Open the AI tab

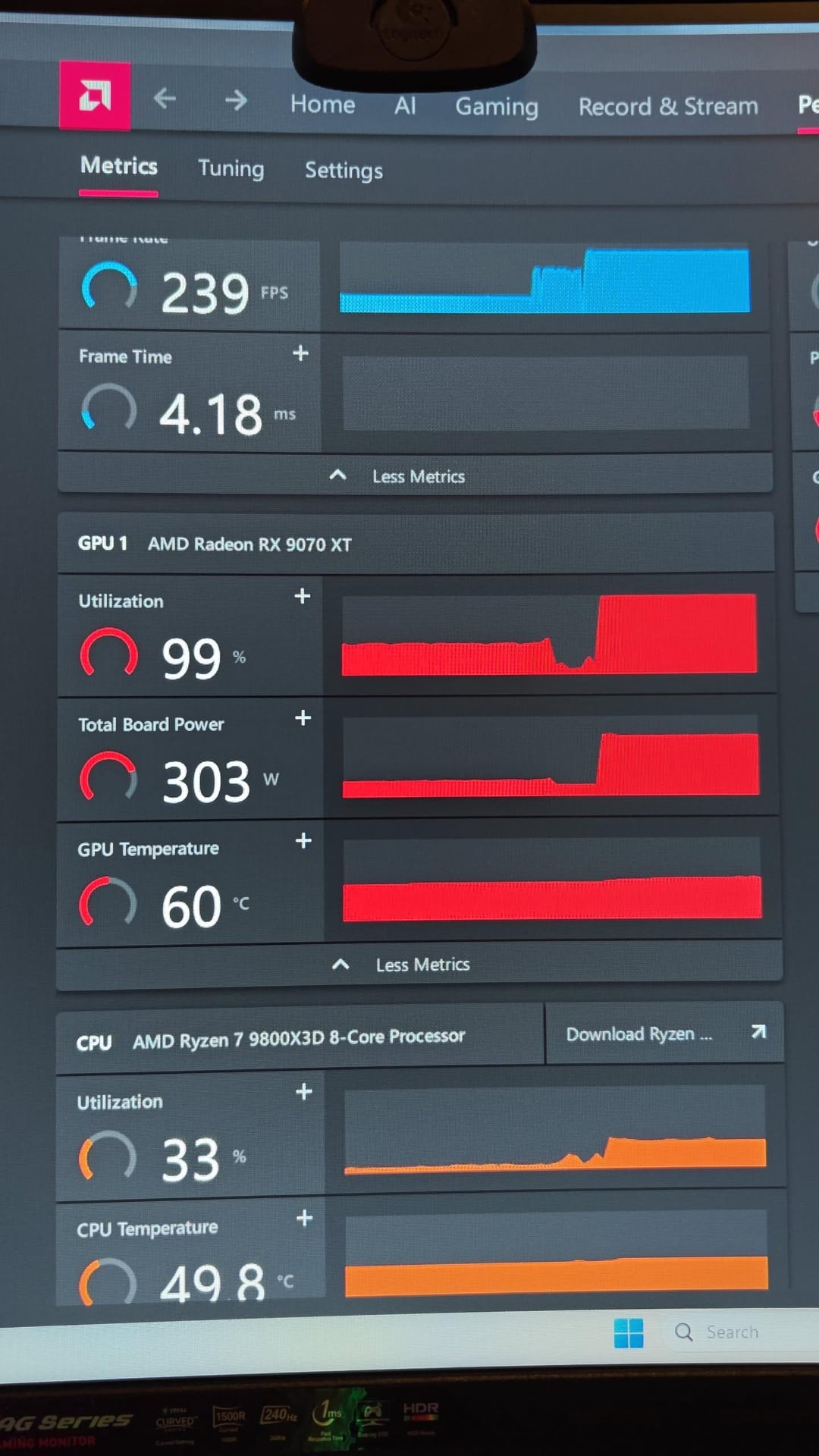click(x=405, y=105)
